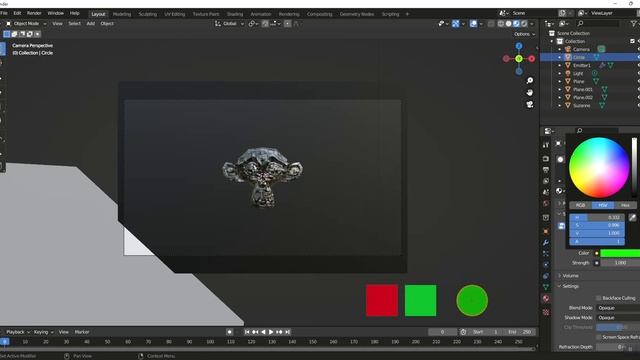Switch to the Modeling workspace tab
640x360 pixels.
[122, 14]
